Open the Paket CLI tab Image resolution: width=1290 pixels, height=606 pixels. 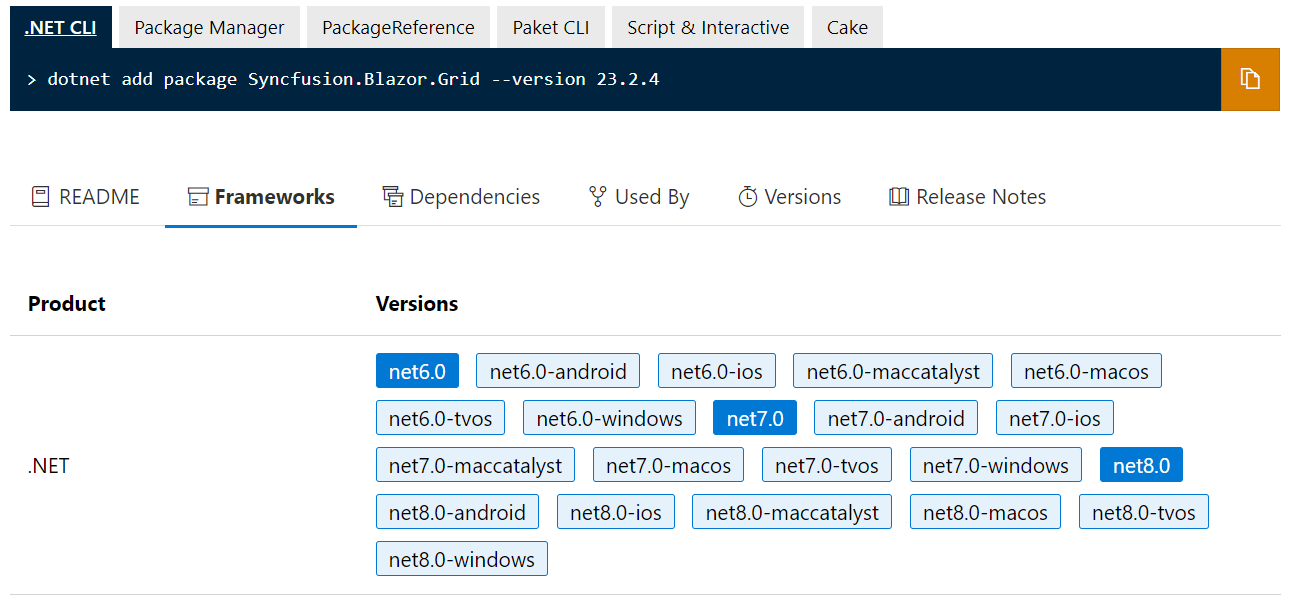click(551, 27)
